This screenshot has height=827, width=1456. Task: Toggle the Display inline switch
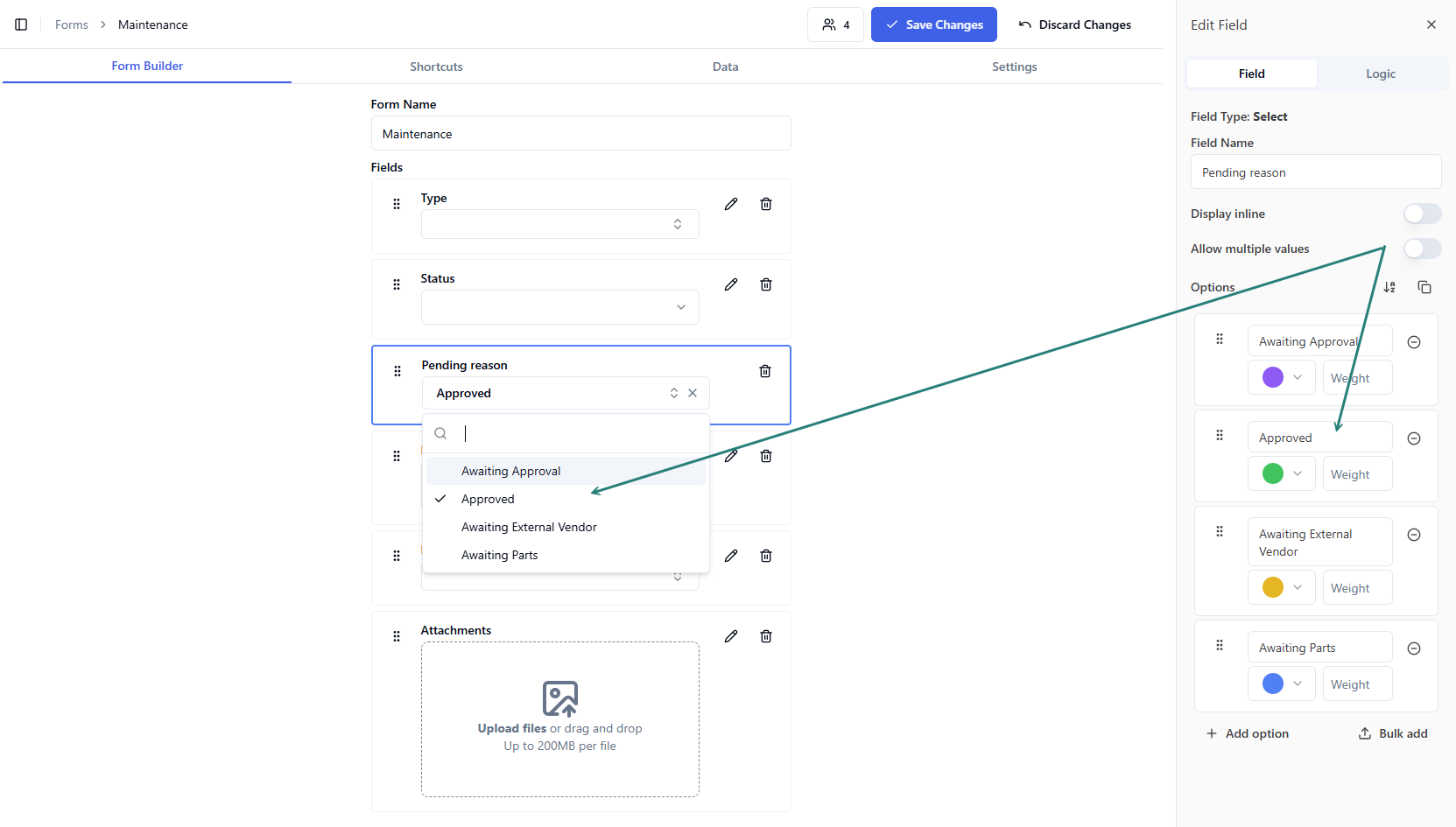click(x=1421, y=214)
